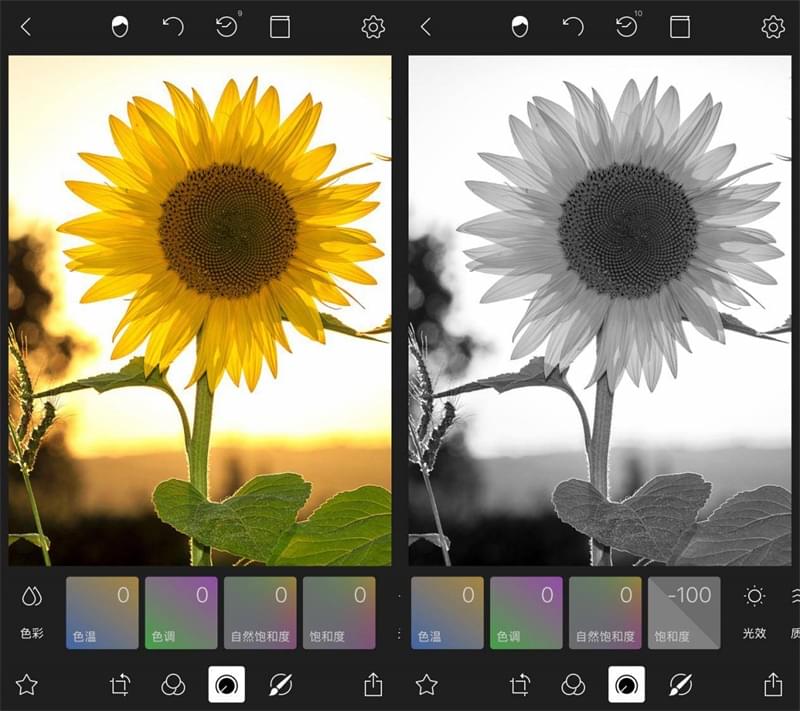Undo last edit on the black-and-white screen

click(x=573, y=27)
